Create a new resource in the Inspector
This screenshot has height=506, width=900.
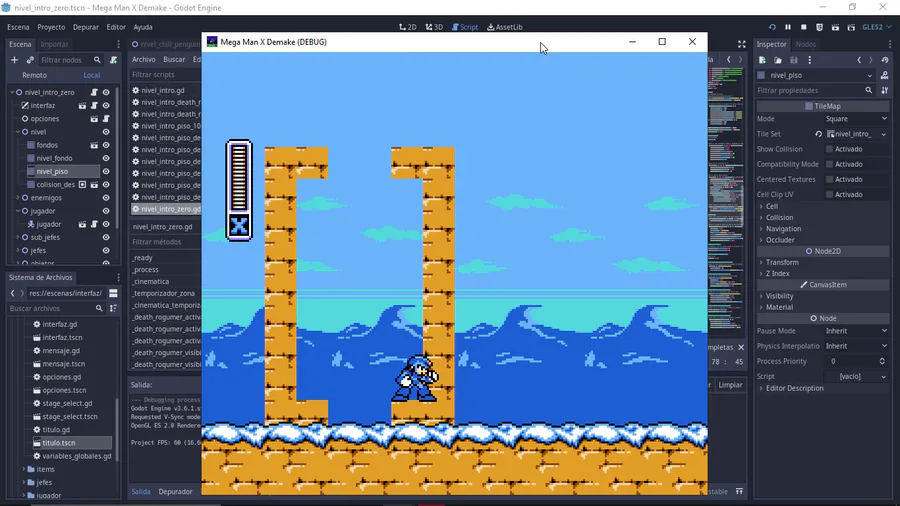coord(762,60)
